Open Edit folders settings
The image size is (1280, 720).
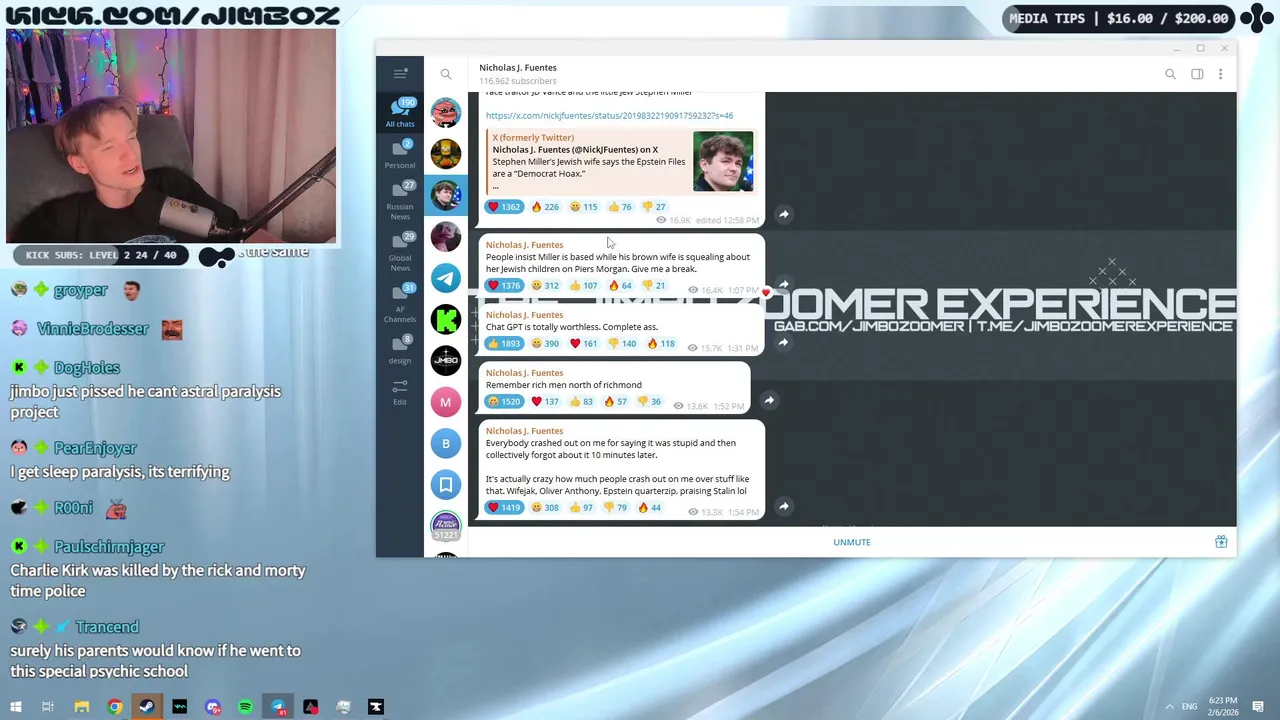point(400,391)
